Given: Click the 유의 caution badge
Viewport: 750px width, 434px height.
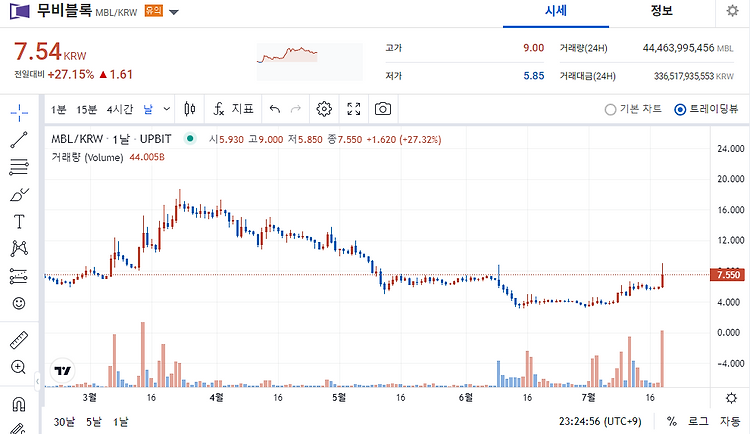Looking at the screenshot, I should click(154, 11).
